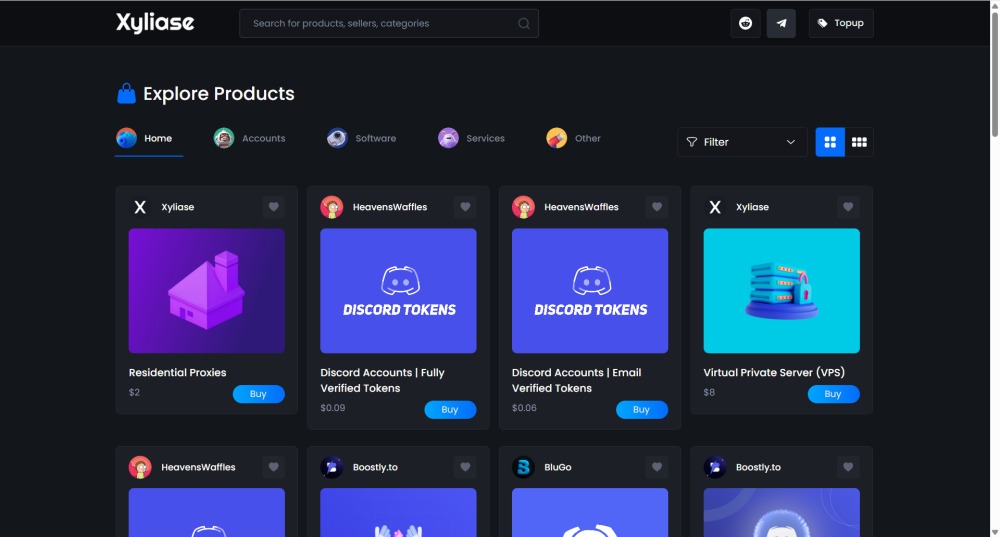
Task: Open the VPS server thumbnail
Action: tap(781, 291)
